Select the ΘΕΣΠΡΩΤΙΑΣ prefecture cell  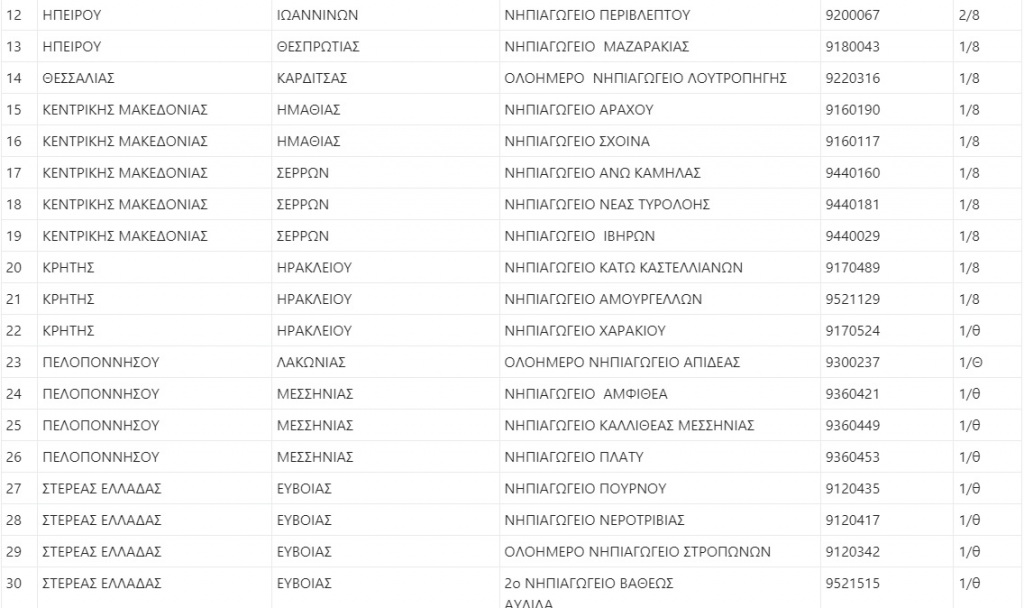317,47
